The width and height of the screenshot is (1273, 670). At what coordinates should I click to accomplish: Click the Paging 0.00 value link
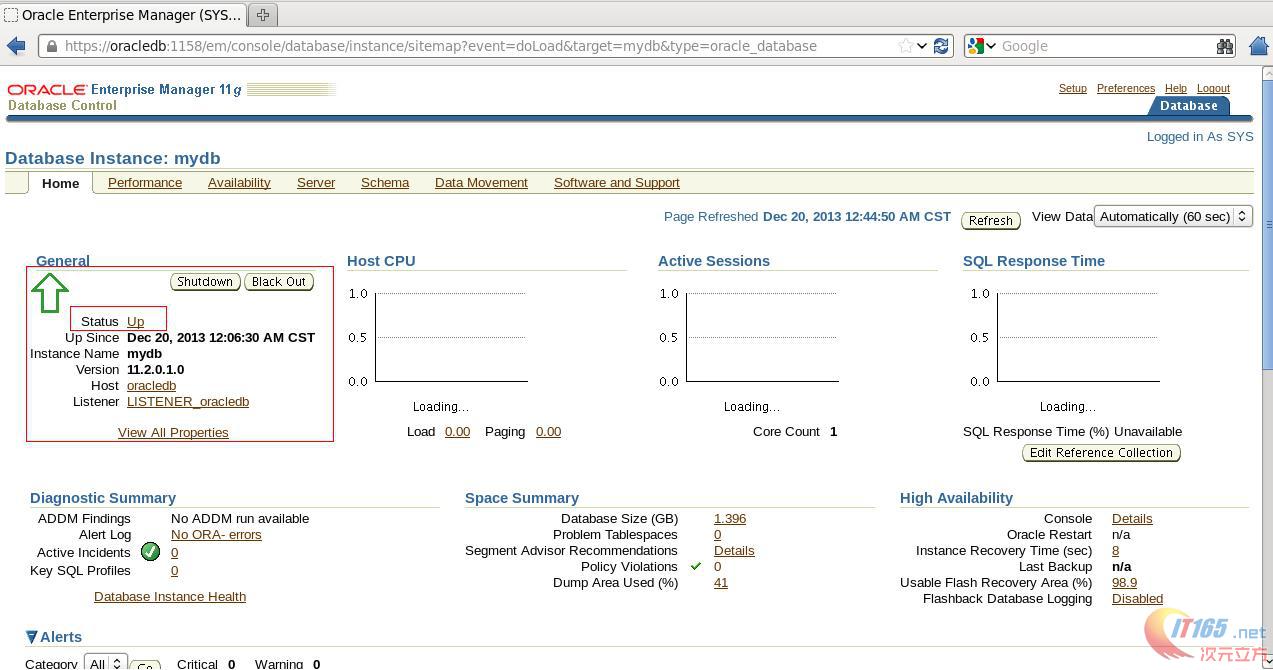coord(548,431)
